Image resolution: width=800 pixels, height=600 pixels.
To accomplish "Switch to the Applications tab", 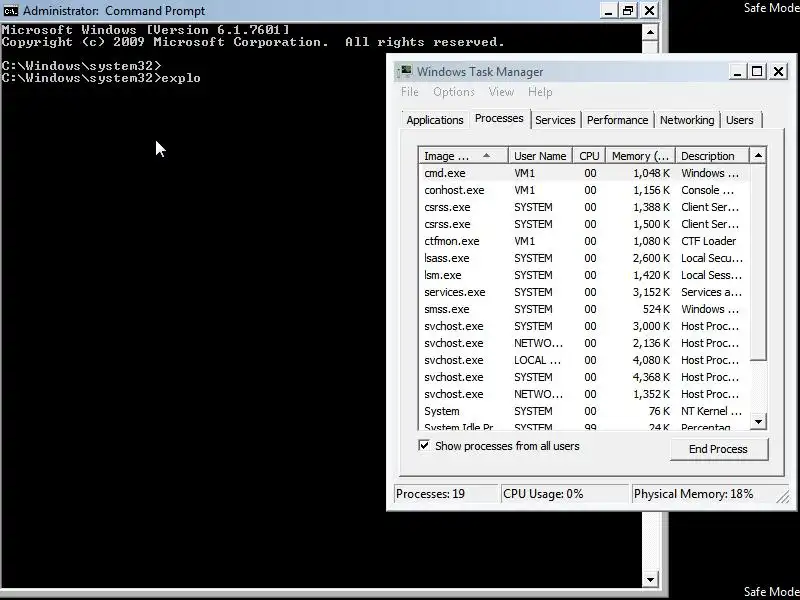I will point(435,120).
